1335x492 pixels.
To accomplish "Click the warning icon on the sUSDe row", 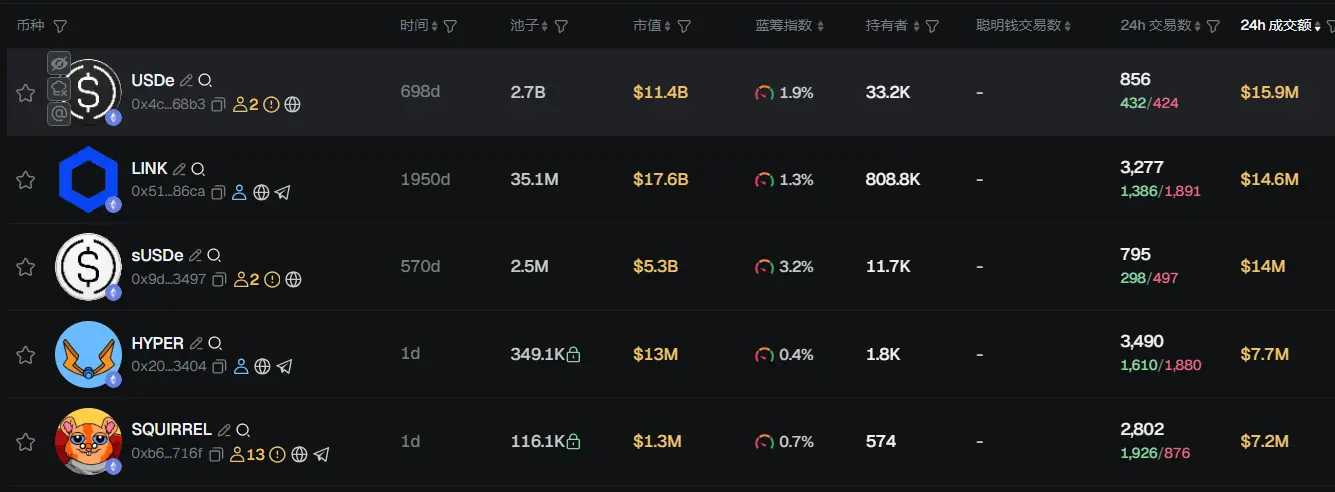I will pyautogui.click(x=272, y=279).
